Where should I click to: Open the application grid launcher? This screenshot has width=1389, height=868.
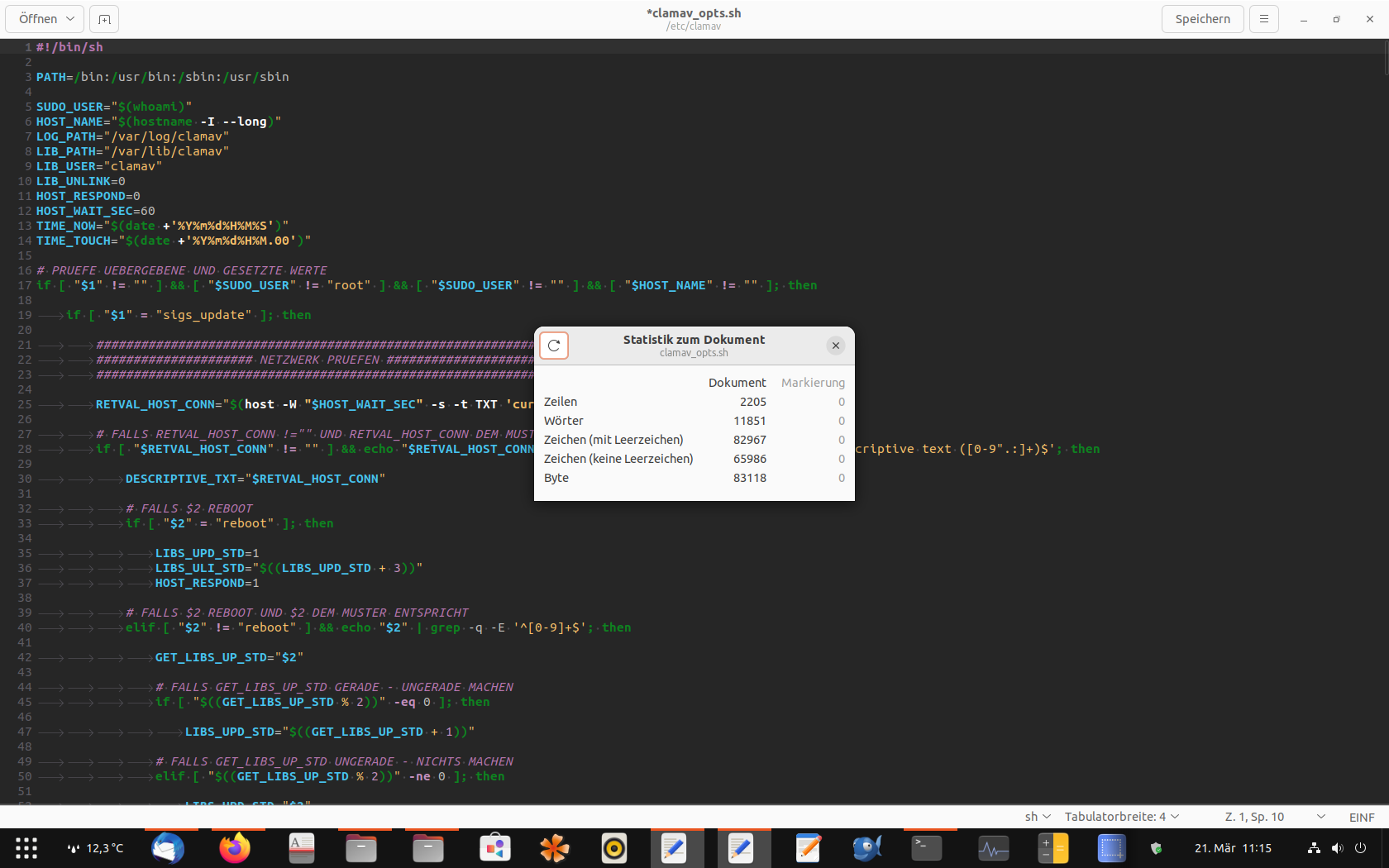coord(26,848)
